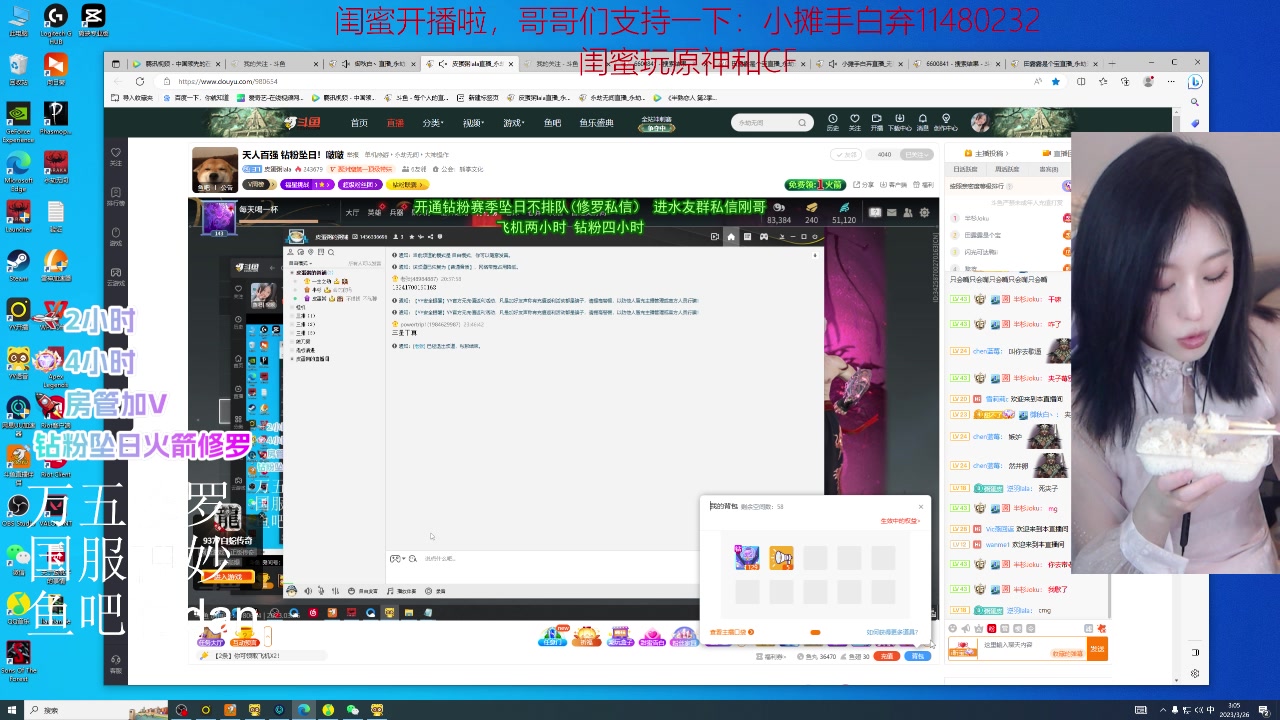Click the 客户端 link below title
This screenshot has height=720, width=1280.
tap(894, 185)
